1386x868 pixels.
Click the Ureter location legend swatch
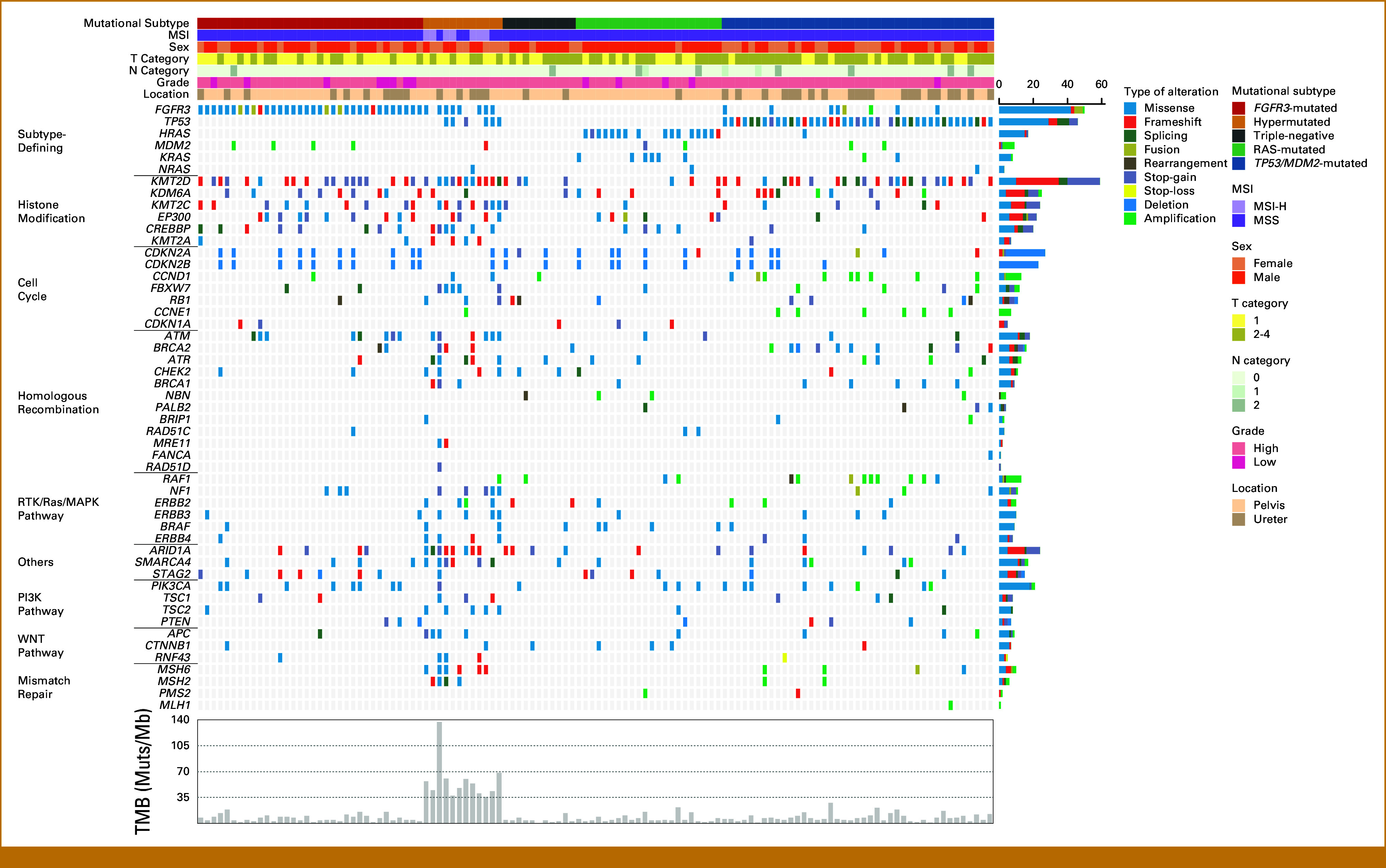click(x=1238, y=519)
